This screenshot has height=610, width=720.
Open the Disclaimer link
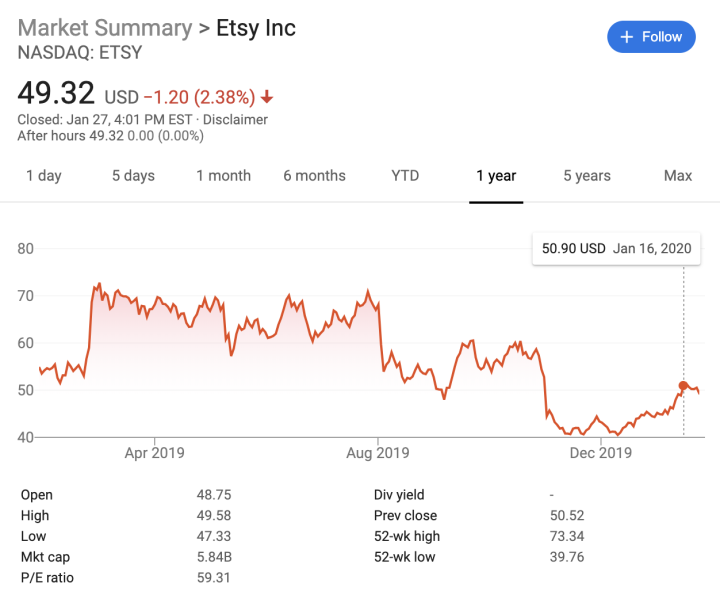tap(235, 119)
